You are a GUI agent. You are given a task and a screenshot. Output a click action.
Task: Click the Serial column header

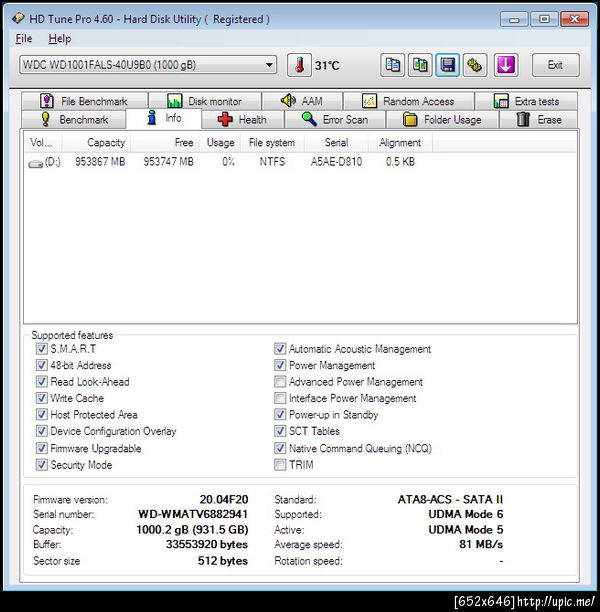(x=336, y=142)
